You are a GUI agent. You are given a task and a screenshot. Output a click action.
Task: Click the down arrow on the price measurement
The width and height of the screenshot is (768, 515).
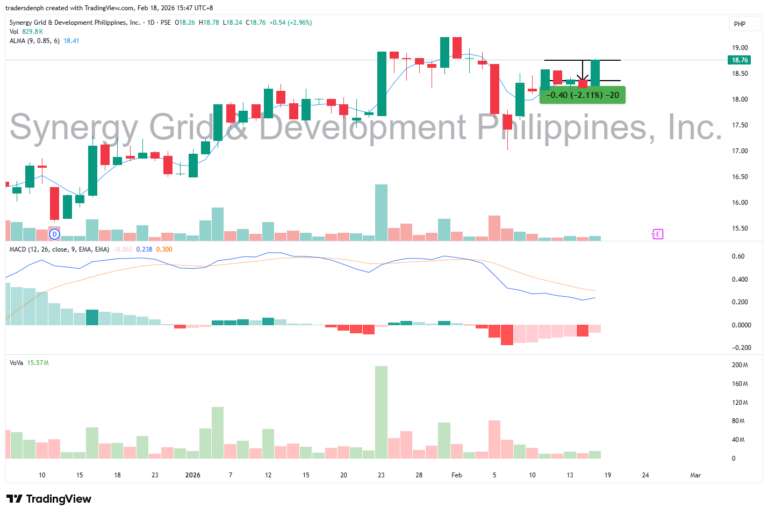coord(582,75)
